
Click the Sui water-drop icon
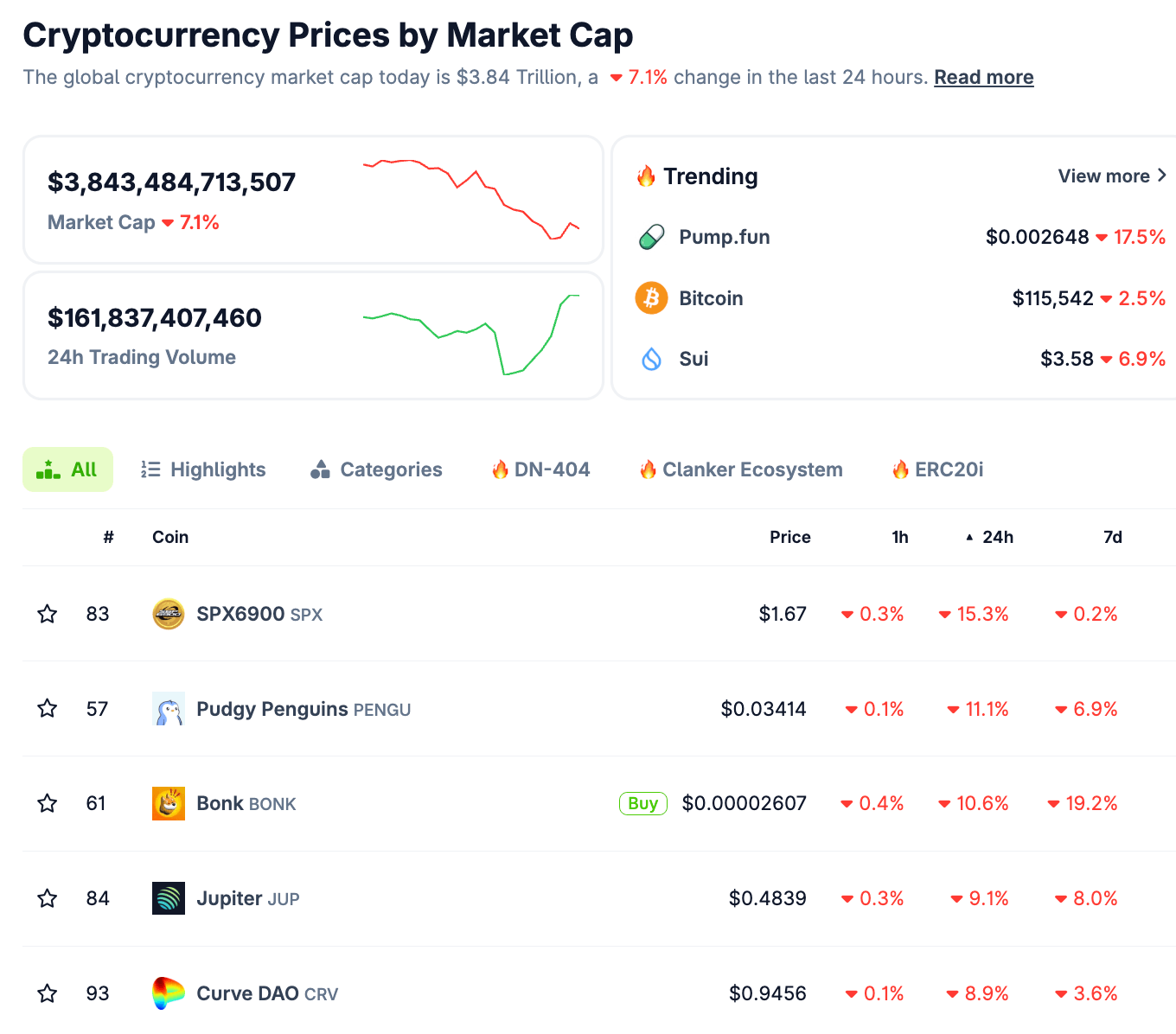pyautogui.click(x=651, y=358)
